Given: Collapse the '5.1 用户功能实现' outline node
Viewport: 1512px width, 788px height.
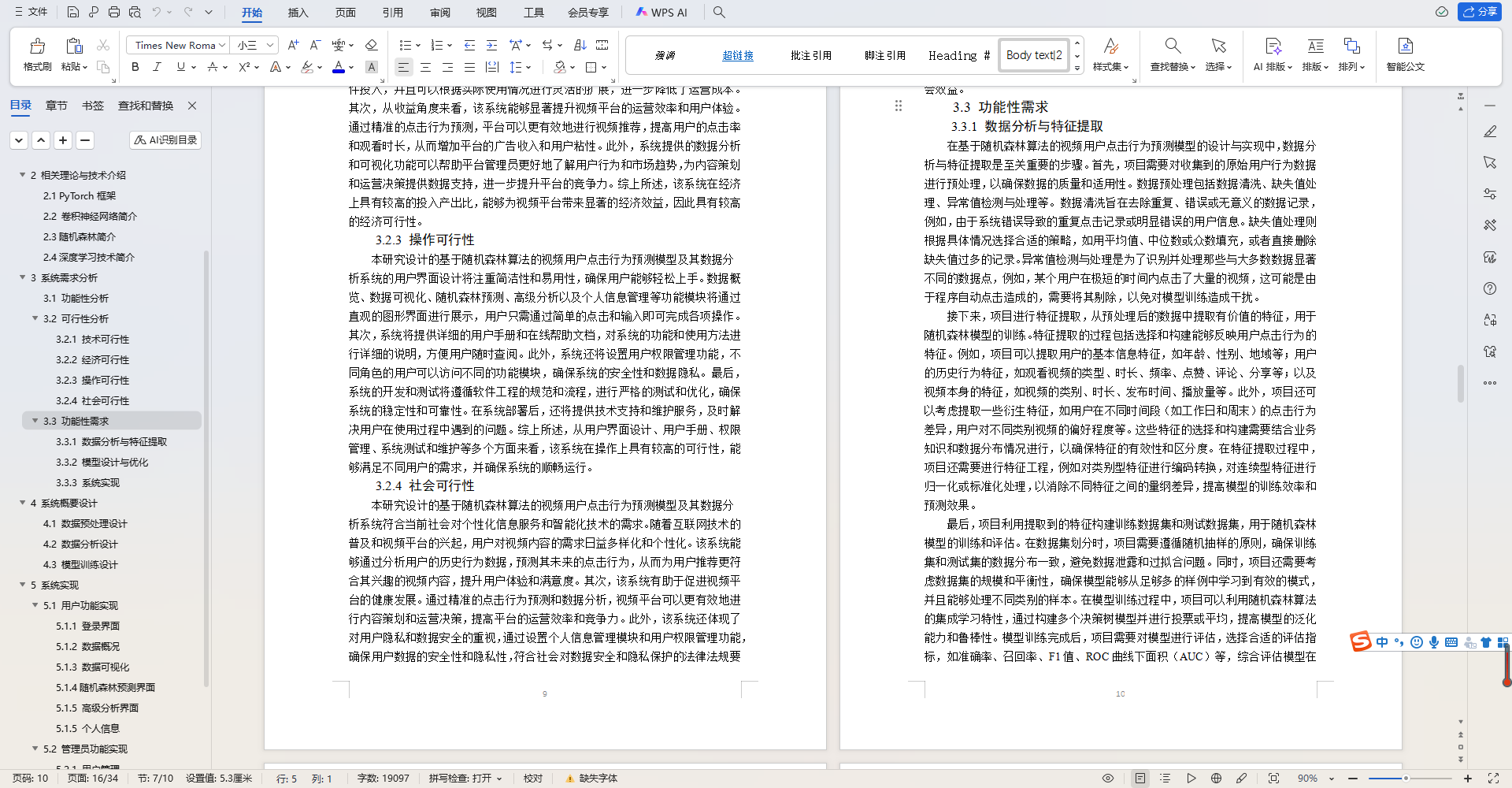Looking at the screenshot, I should click(x=35, y=605).
